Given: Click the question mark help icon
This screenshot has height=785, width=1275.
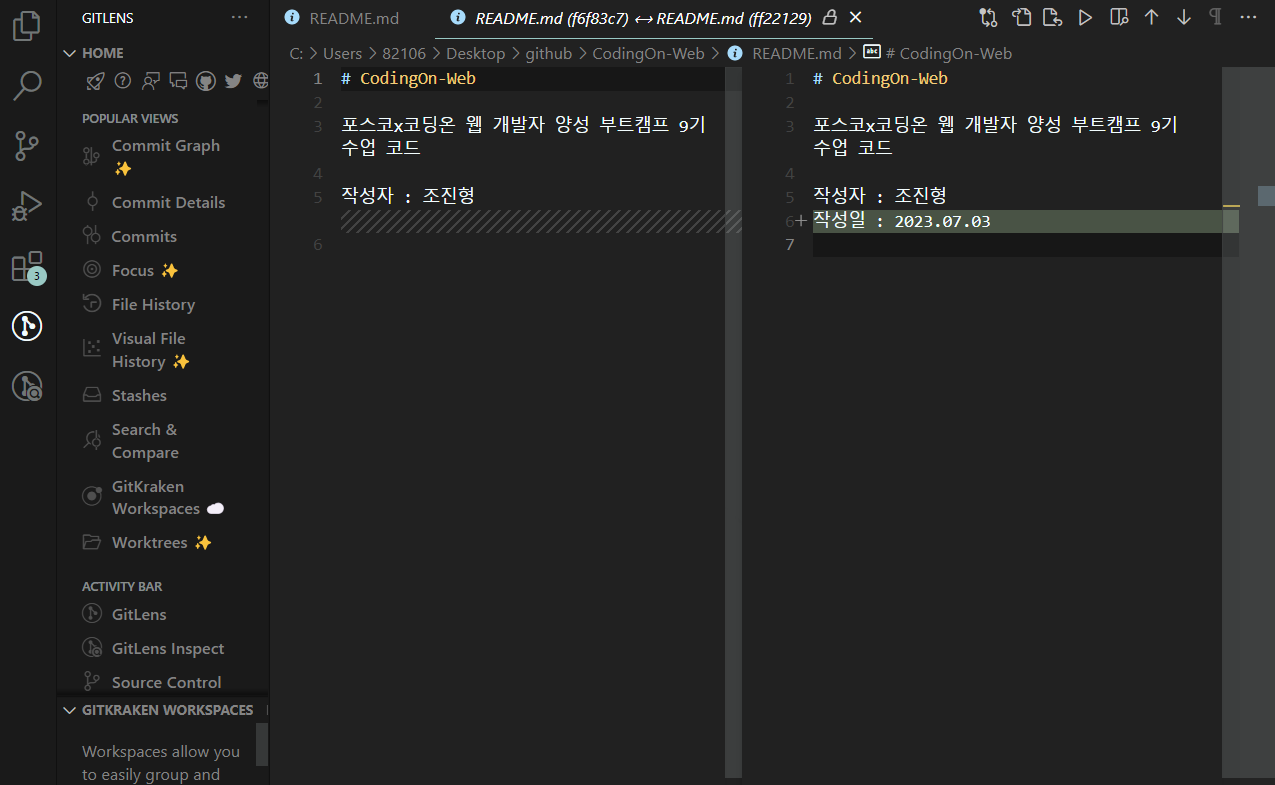Looking at the screenshot, I should [123, 81].
